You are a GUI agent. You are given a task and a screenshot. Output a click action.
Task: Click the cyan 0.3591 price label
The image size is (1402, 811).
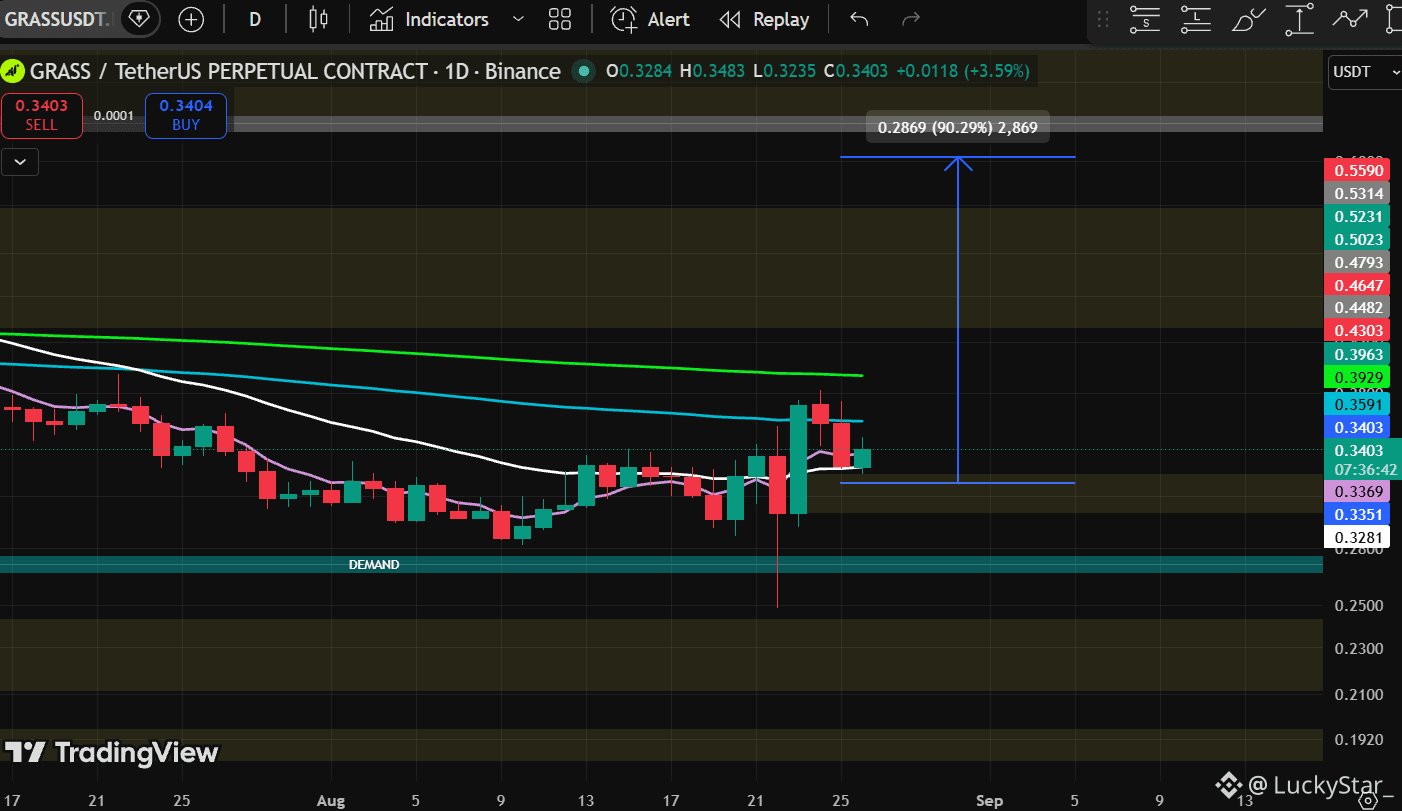click(1359, 405)
